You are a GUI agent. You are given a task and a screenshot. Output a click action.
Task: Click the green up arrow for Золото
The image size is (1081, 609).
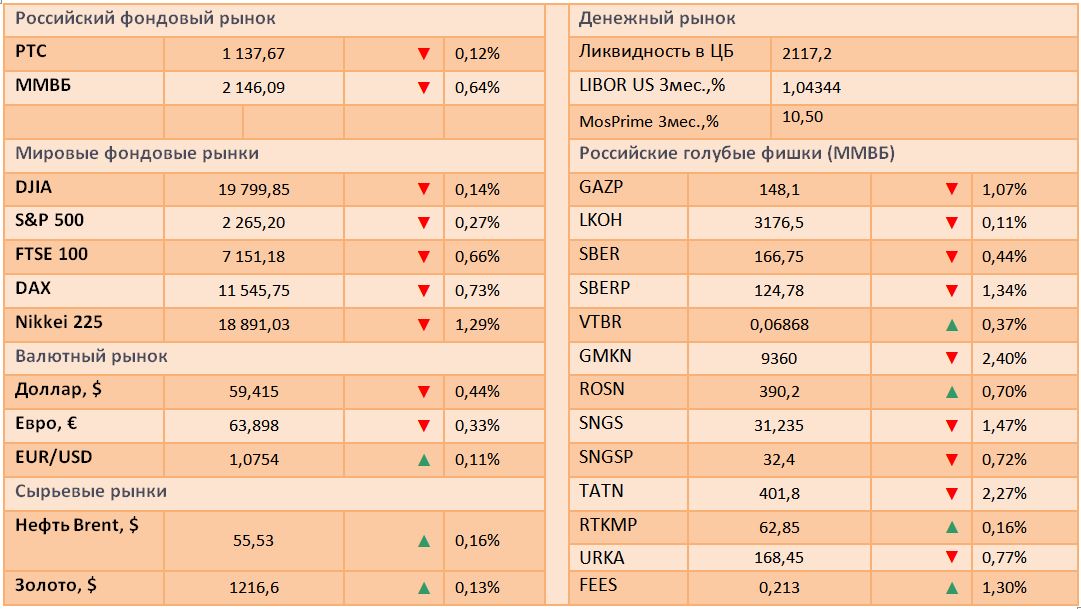click(x=424, y=588)
